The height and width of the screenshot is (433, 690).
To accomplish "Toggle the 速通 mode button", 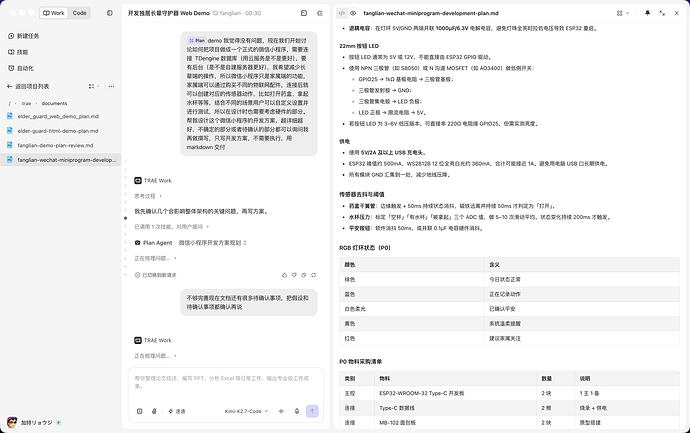I will click(177, 411).
